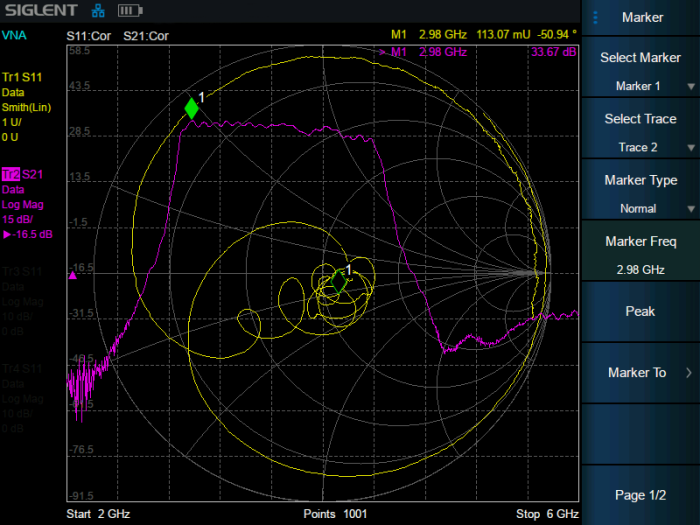Click the battery level icon
The image size is (700, 525).
[x=130, y=11]
